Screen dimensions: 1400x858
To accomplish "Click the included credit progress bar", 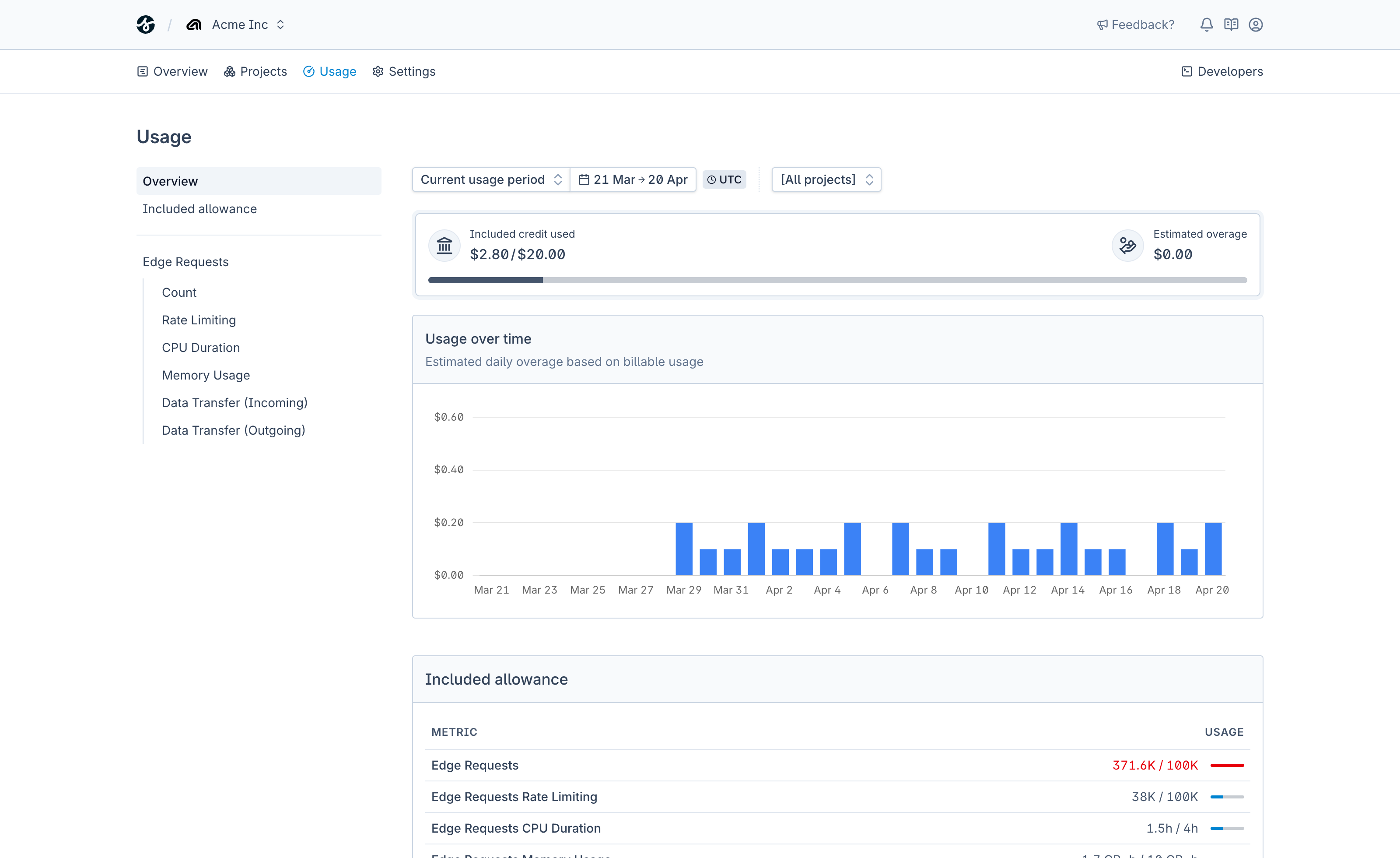I will [x=837, y=280].
